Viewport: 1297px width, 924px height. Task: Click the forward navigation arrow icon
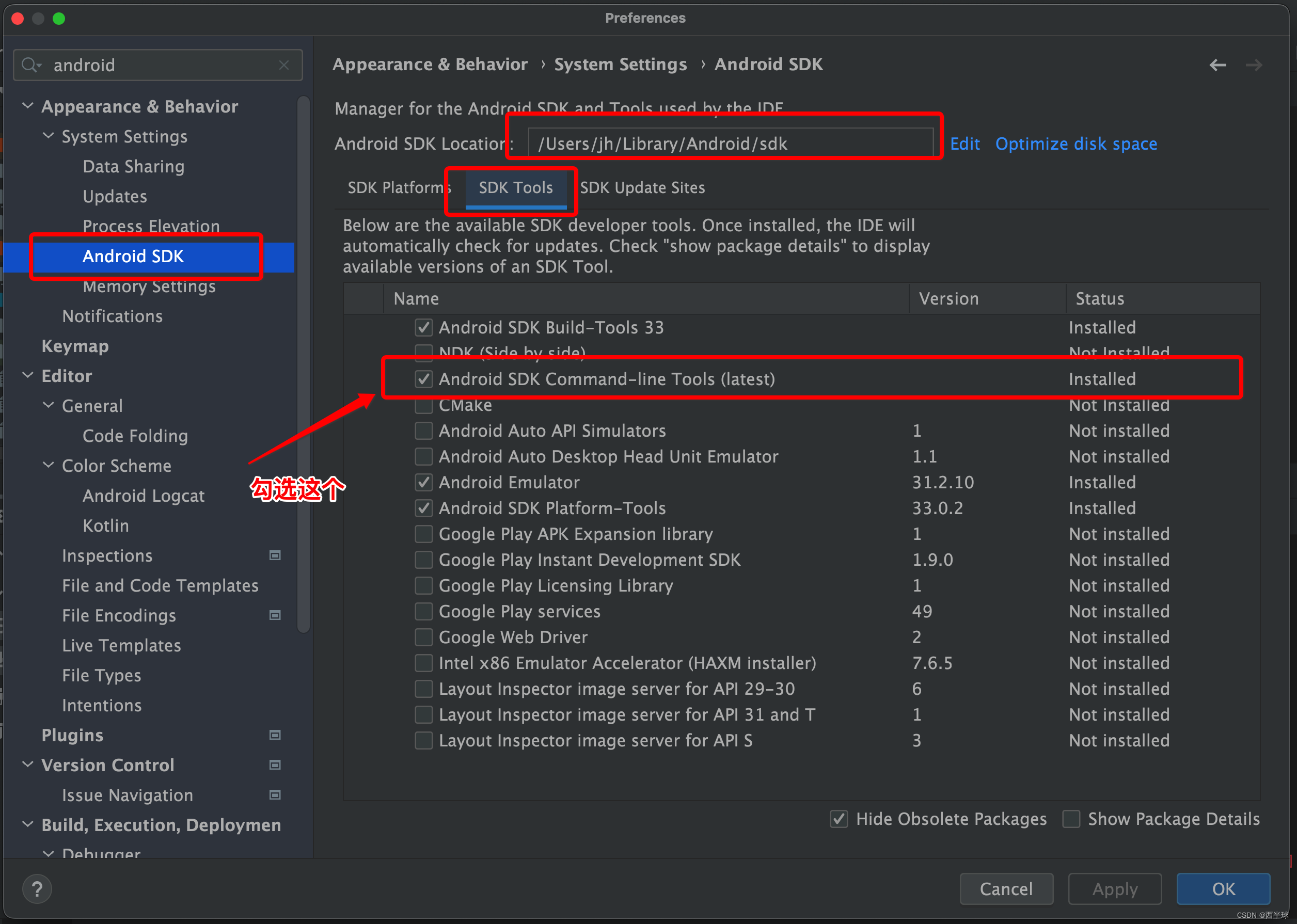(x=1254, y=65)
